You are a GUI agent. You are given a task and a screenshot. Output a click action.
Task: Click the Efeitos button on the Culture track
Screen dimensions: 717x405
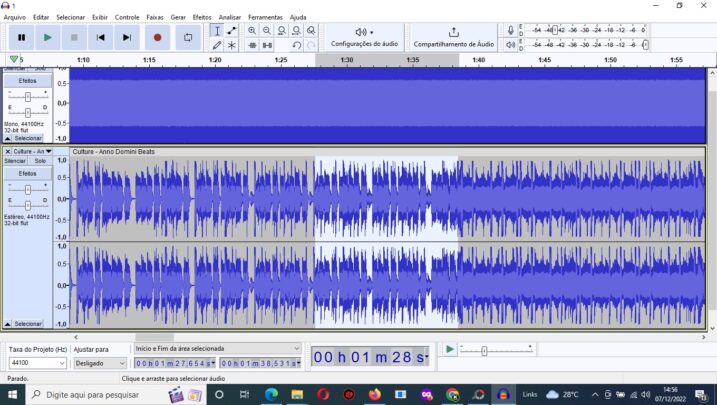27,173
